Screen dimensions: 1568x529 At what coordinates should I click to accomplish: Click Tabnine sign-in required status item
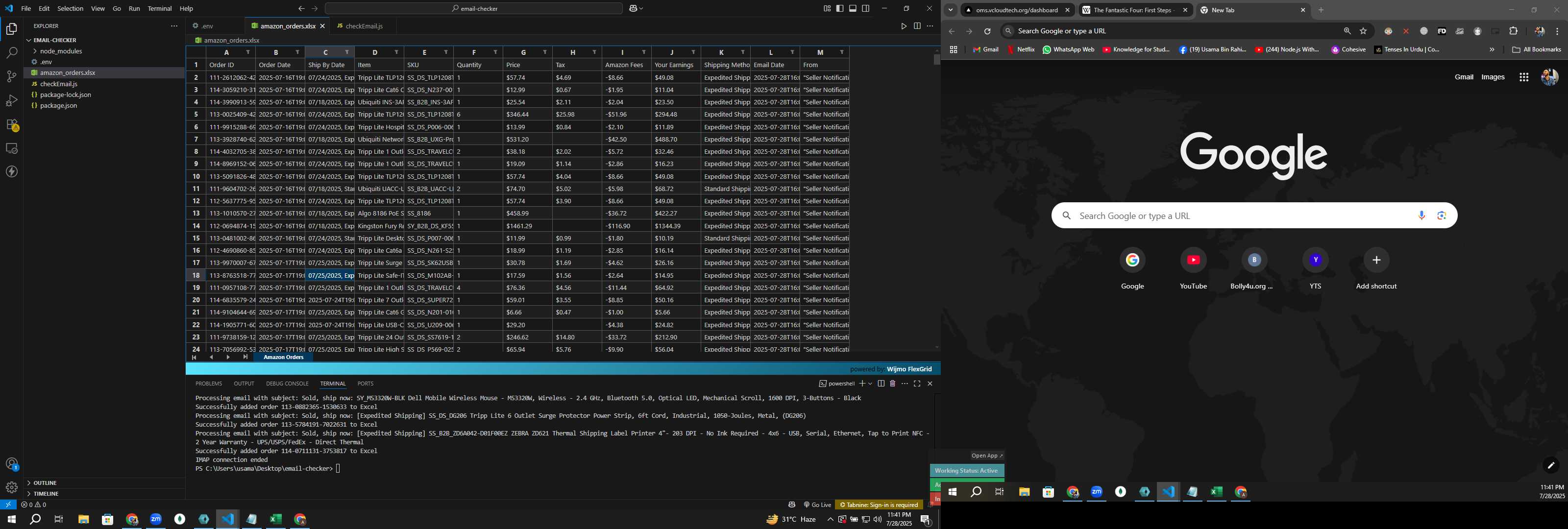(879, 505)
